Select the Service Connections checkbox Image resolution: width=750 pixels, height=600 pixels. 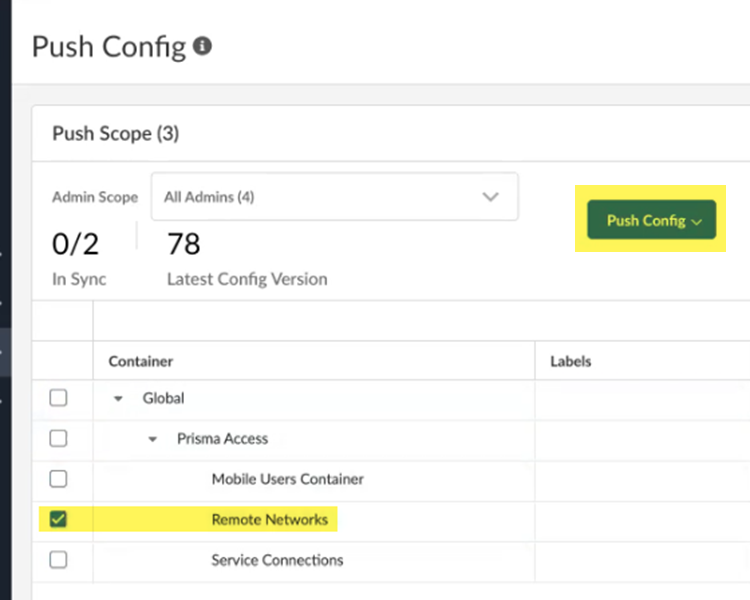[x=58, y=560]
